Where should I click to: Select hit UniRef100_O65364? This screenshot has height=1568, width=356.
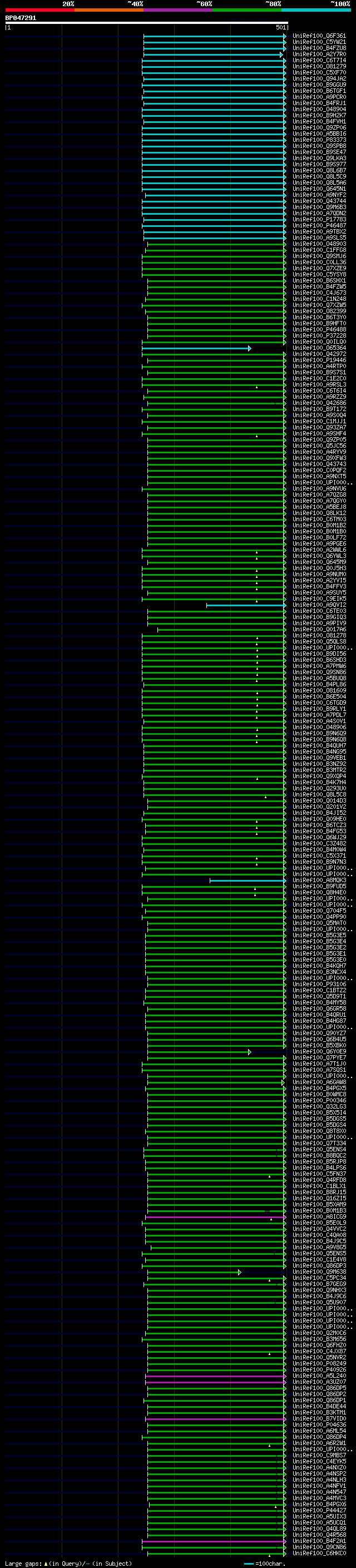pyautogui.click(x=319, y=348)
